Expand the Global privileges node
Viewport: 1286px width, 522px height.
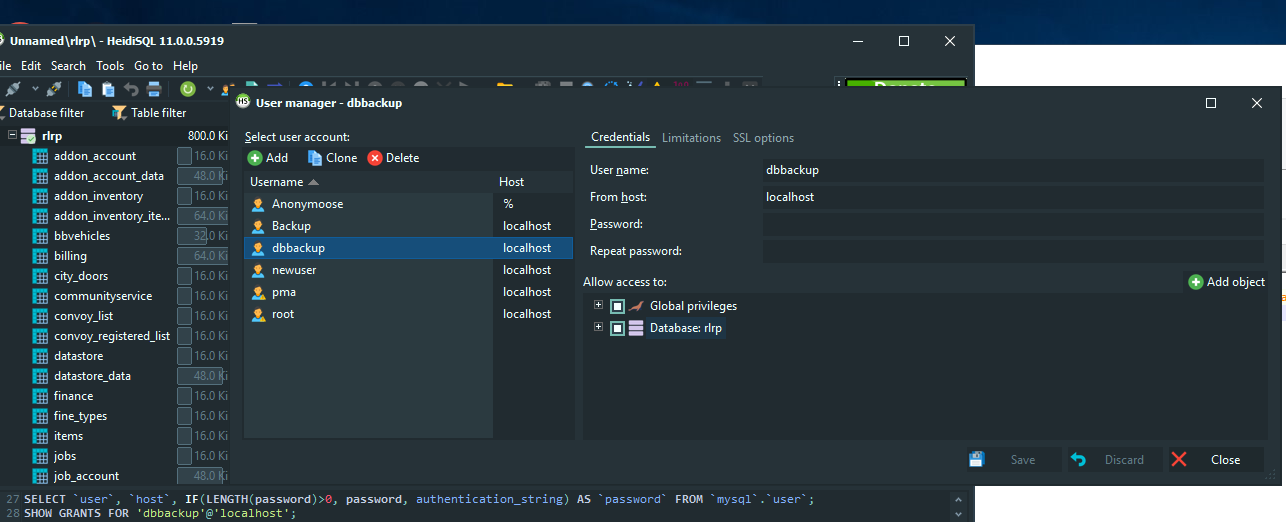pos(598,305)
